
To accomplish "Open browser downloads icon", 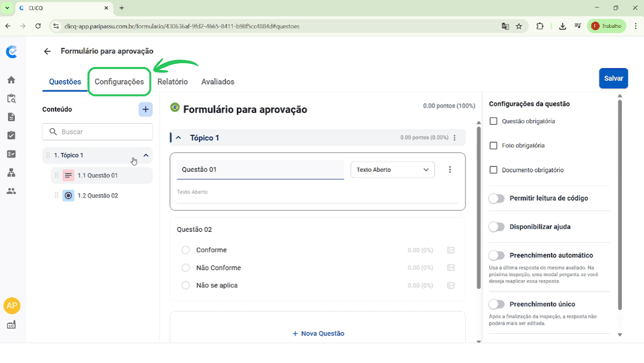I will point(562,26).
